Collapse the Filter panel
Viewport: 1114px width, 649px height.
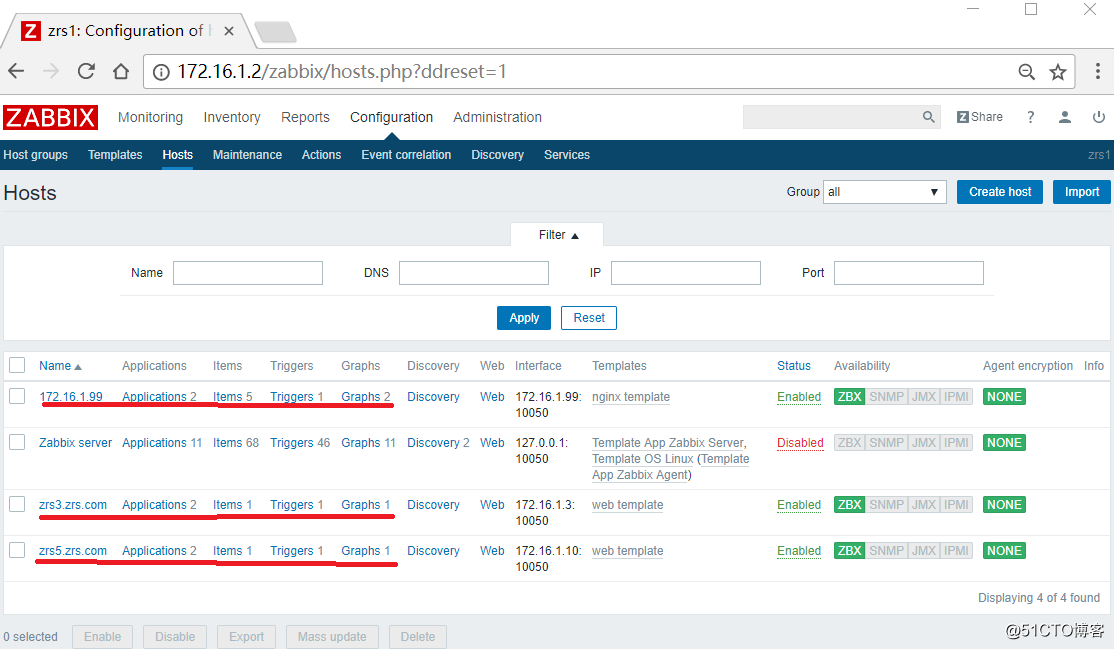(x=558, y=235)
